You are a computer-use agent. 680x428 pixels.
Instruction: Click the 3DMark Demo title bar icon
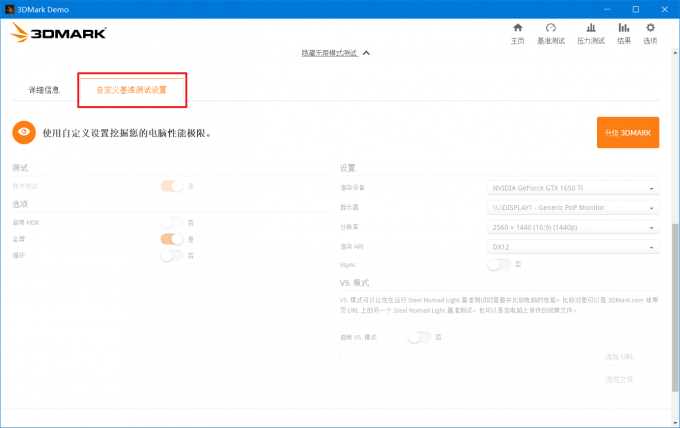[x=9, y=9]
